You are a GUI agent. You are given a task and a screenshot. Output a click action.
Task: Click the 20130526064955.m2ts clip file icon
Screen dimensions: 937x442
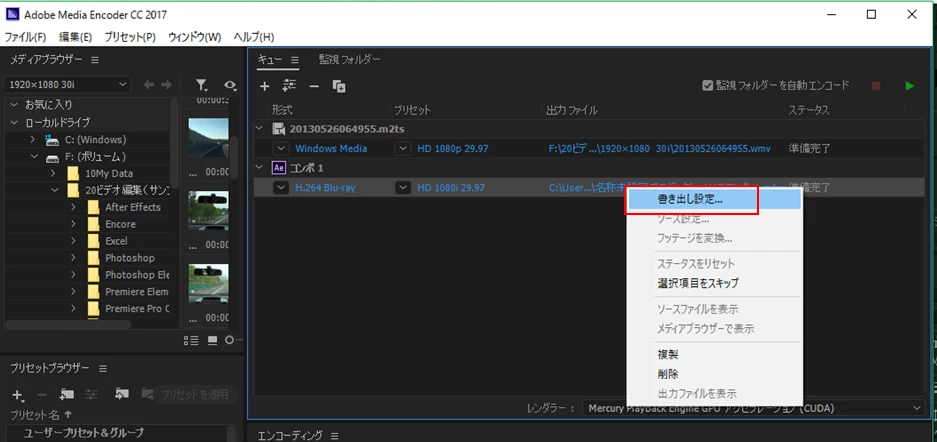[278, 128]
